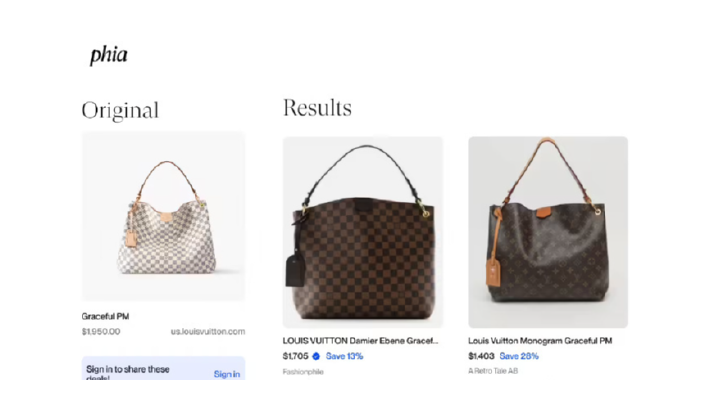Click the Save 13% label
This screenshot has height=417, width=713.
click(x=344, y=356)
